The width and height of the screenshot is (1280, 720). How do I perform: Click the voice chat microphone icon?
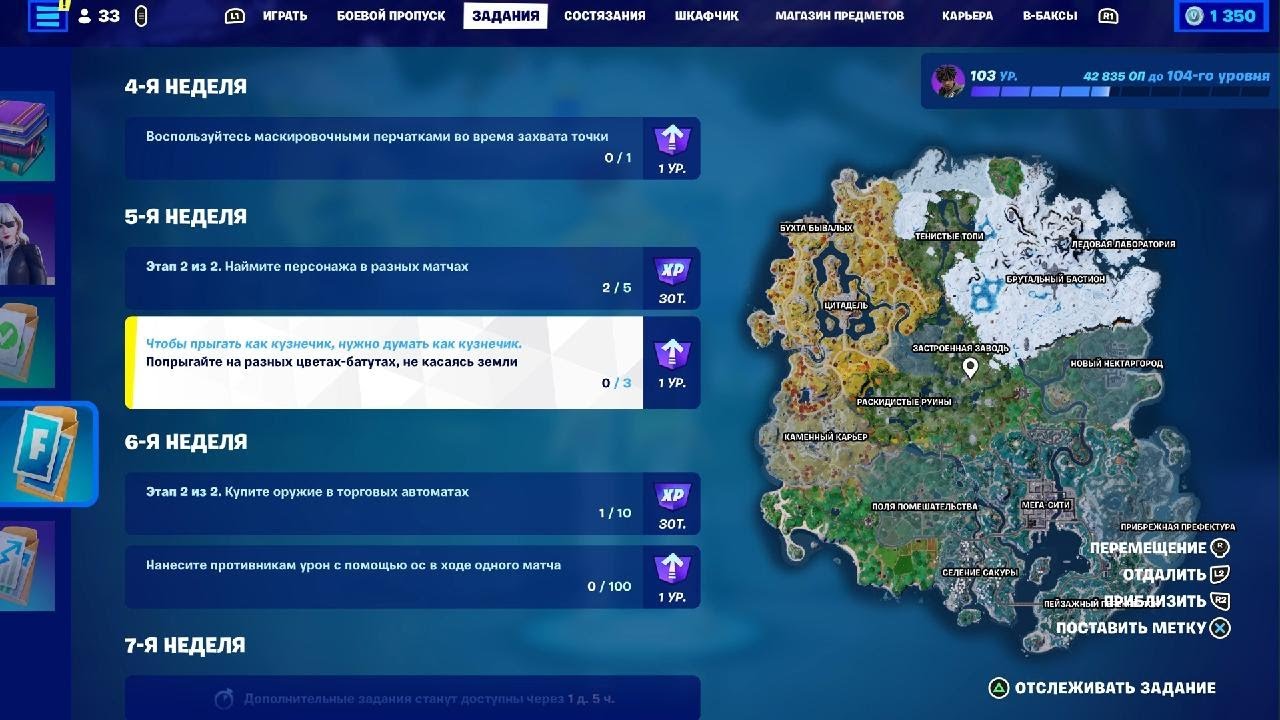point(140,16)
